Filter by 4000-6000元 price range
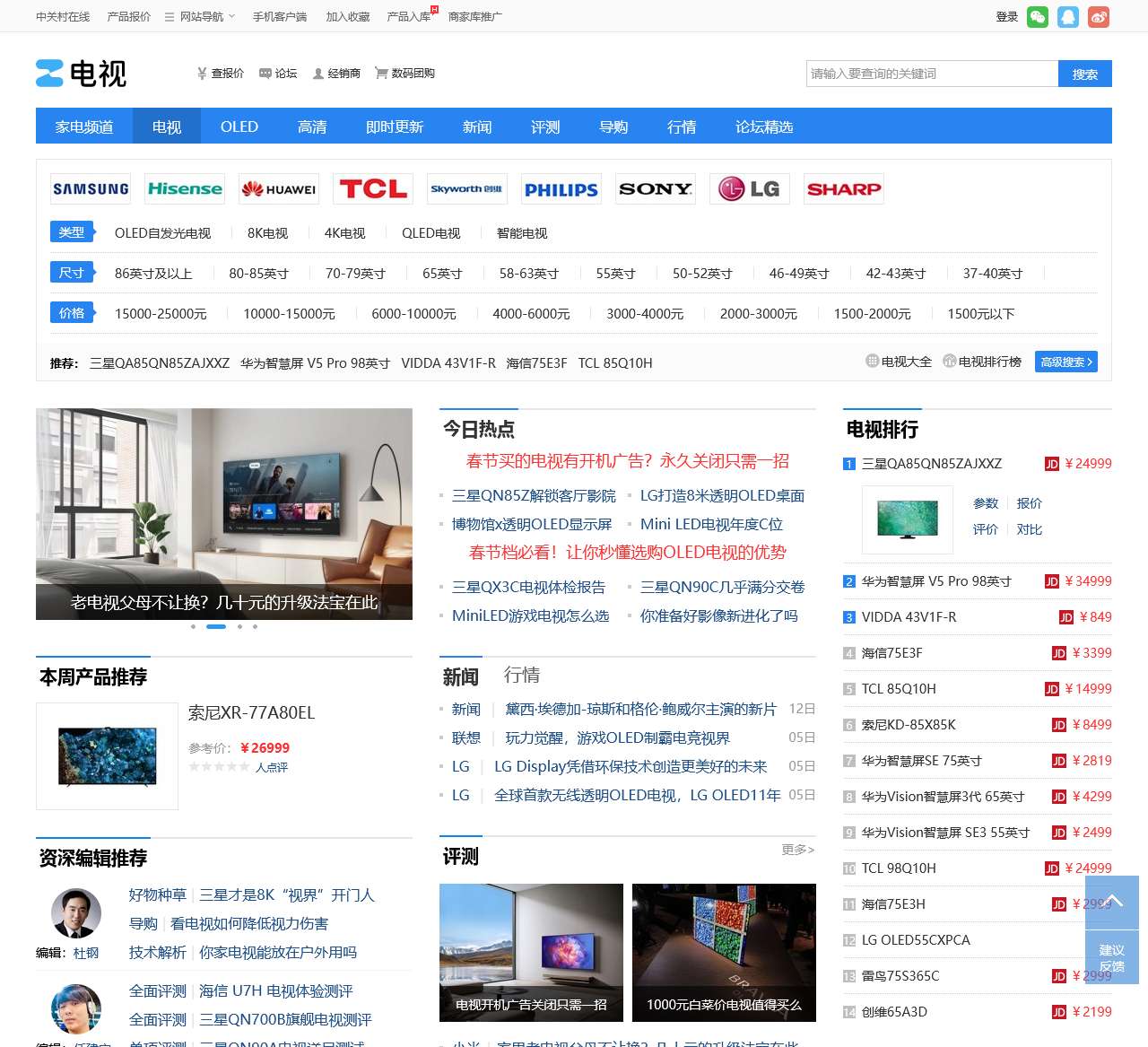This screenshot has height=1047, width=1148. pyautogui.click(x=531, y=314)
